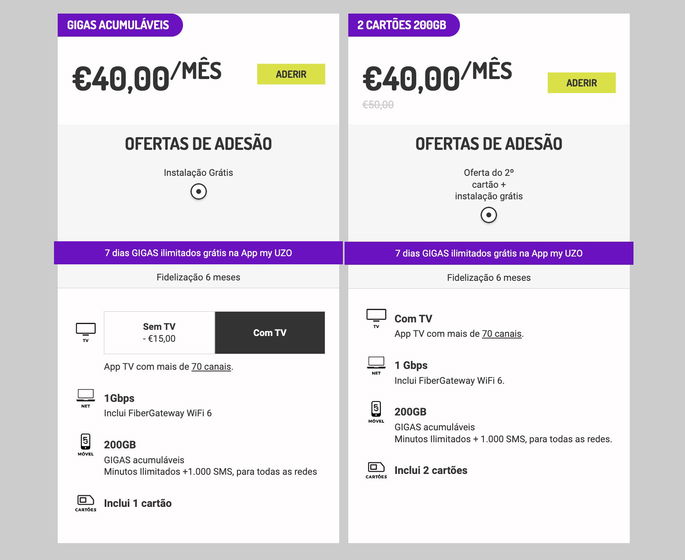This screenshot has height=560, width=685.
Task: Open the 70 canais link in left plan
Action: coord(211,367)
